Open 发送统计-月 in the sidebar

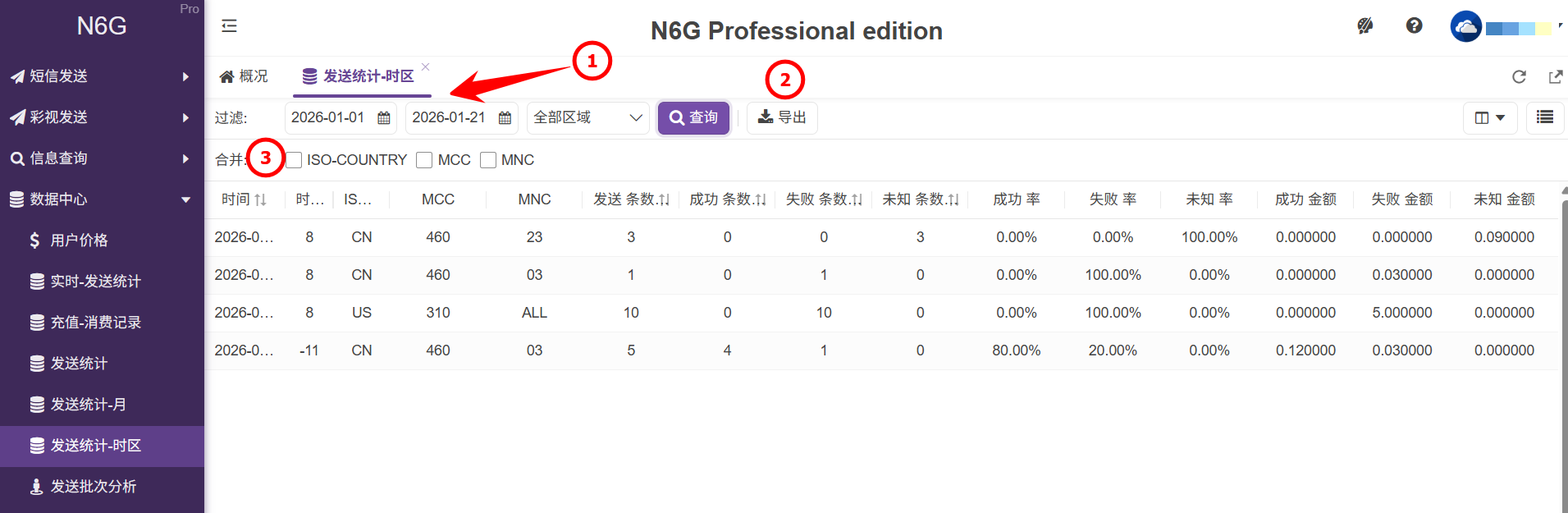point(102,405)
